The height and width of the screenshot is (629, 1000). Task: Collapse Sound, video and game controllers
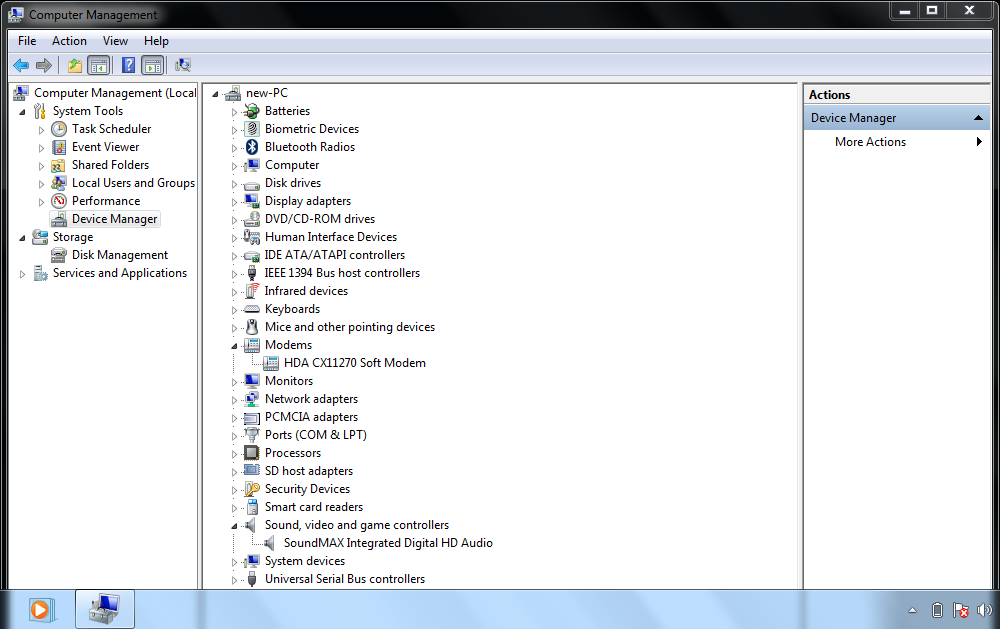[x=234, y=526]
